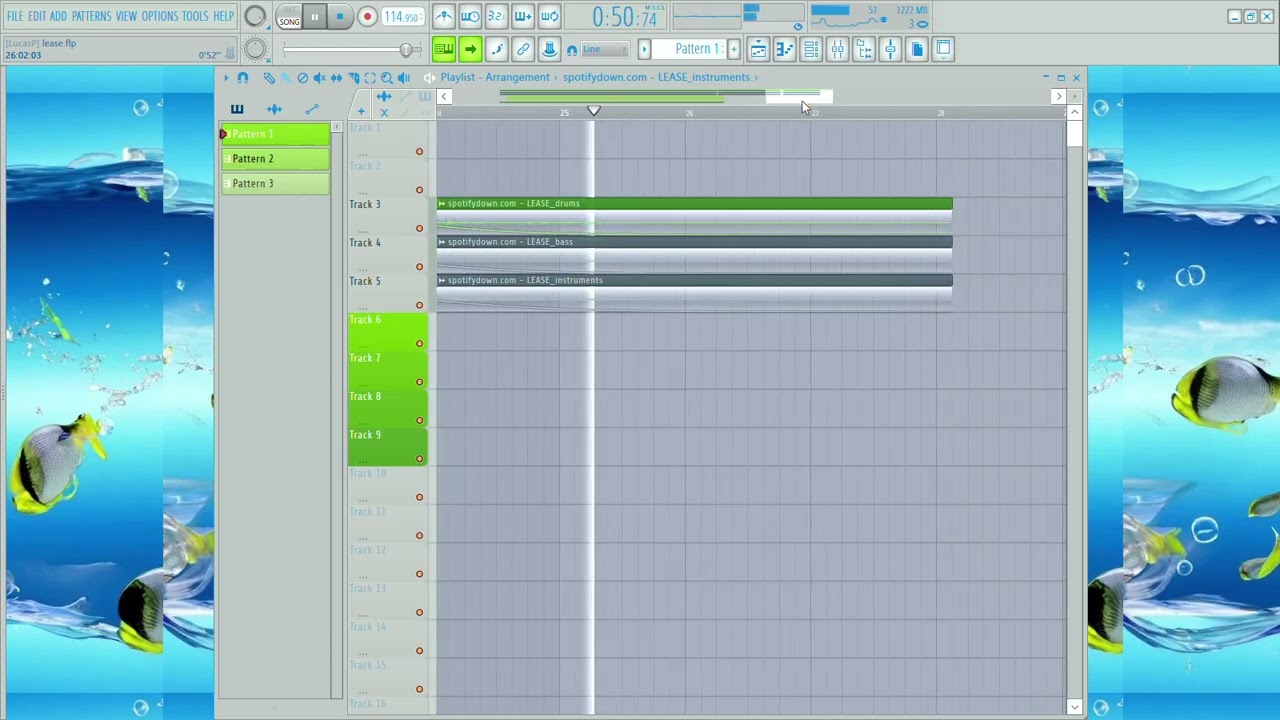Toggle the playlist snap magnet icon
Viewport: 1280px width, 720px height.
pos(243,77)
